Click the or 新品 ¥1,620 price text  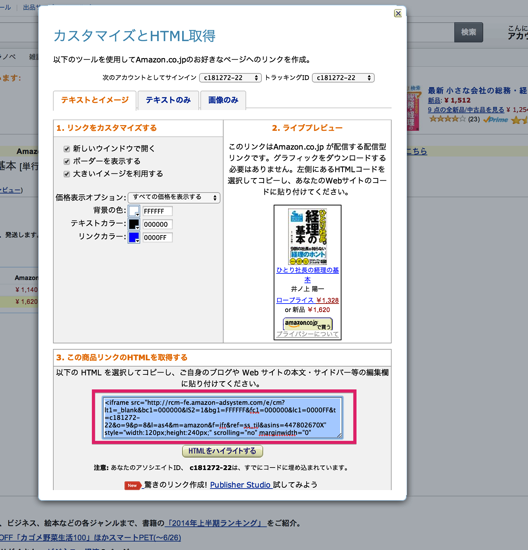pyautogui.click(x=307, y=310)
